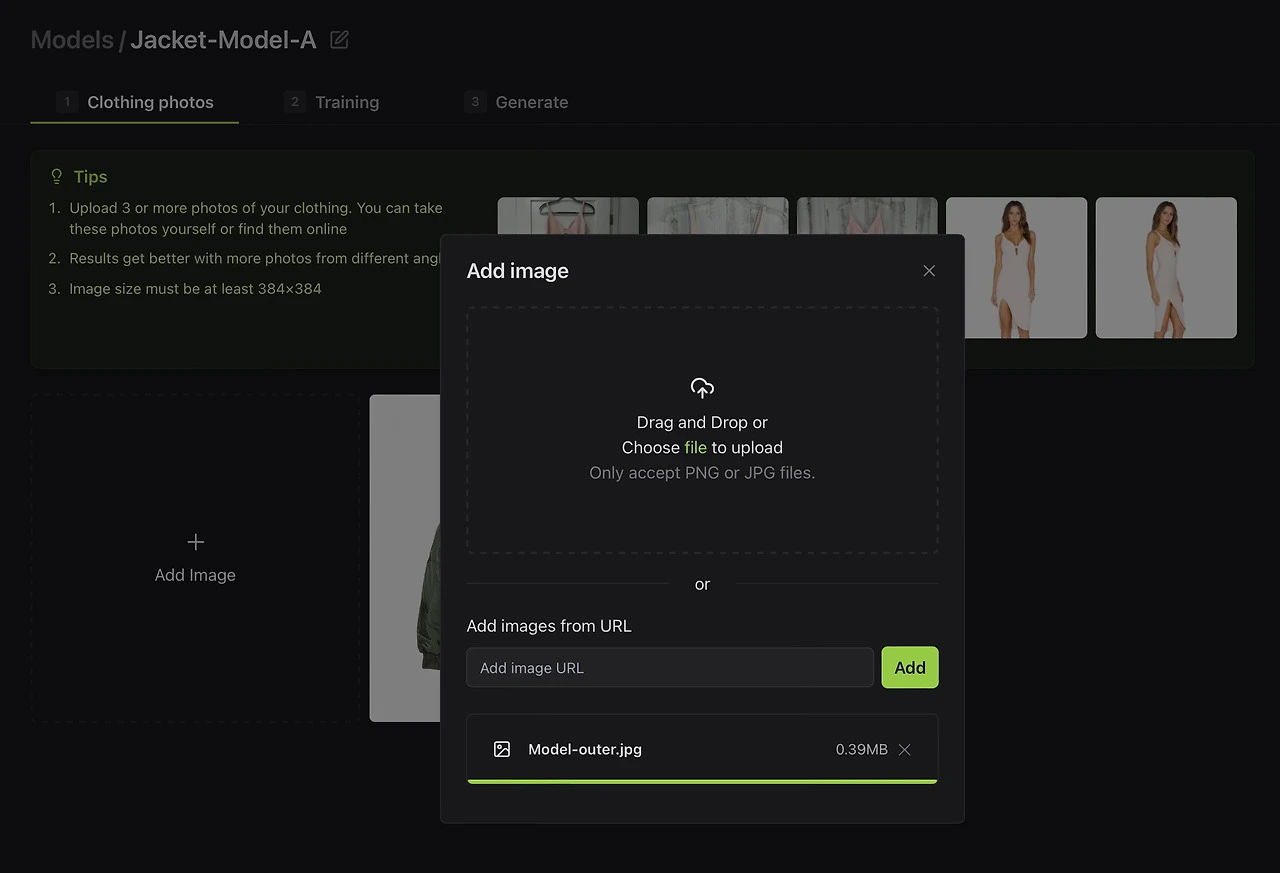Close the Add image dialog
Screen dimensions: 1280x873
929,271
